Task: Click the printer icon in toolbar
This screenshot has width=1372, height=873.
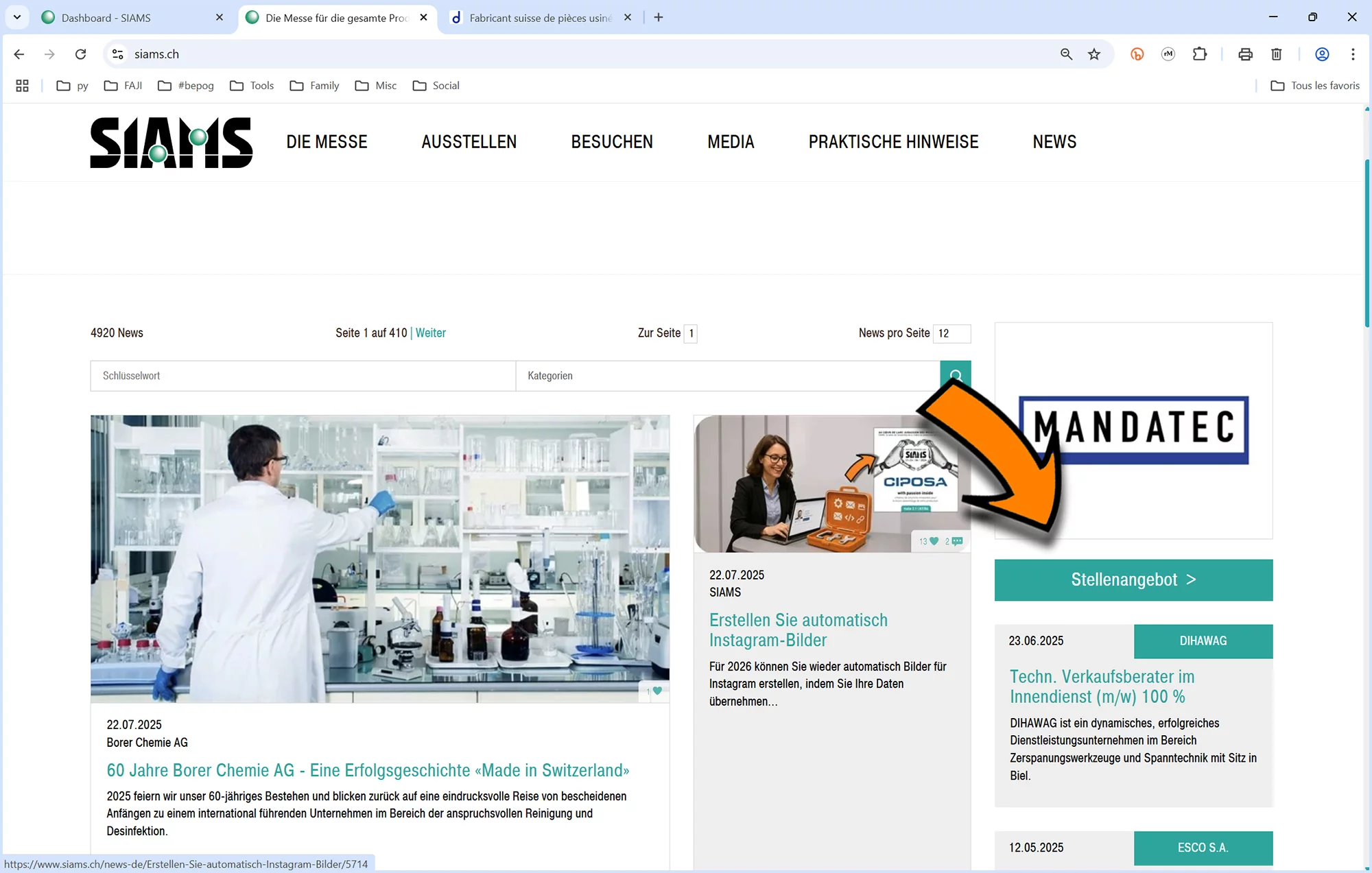Action: [x=1245, y=54]
